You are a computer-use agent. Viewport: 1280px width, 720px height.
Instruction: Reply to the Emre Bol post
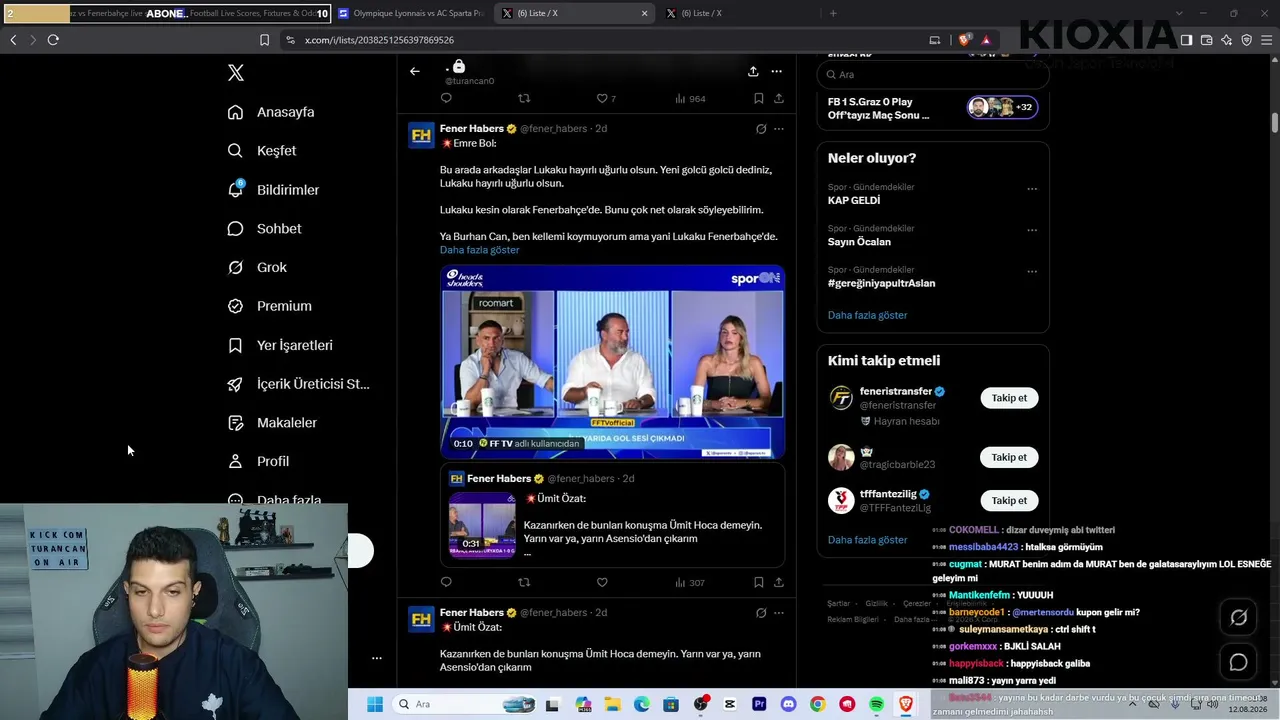pos(446,582)
